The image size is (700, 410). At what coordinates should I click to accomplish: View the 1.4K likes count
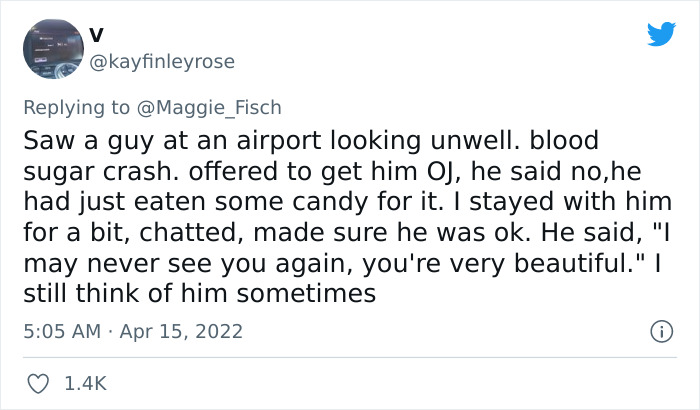[x=85, y=382]
